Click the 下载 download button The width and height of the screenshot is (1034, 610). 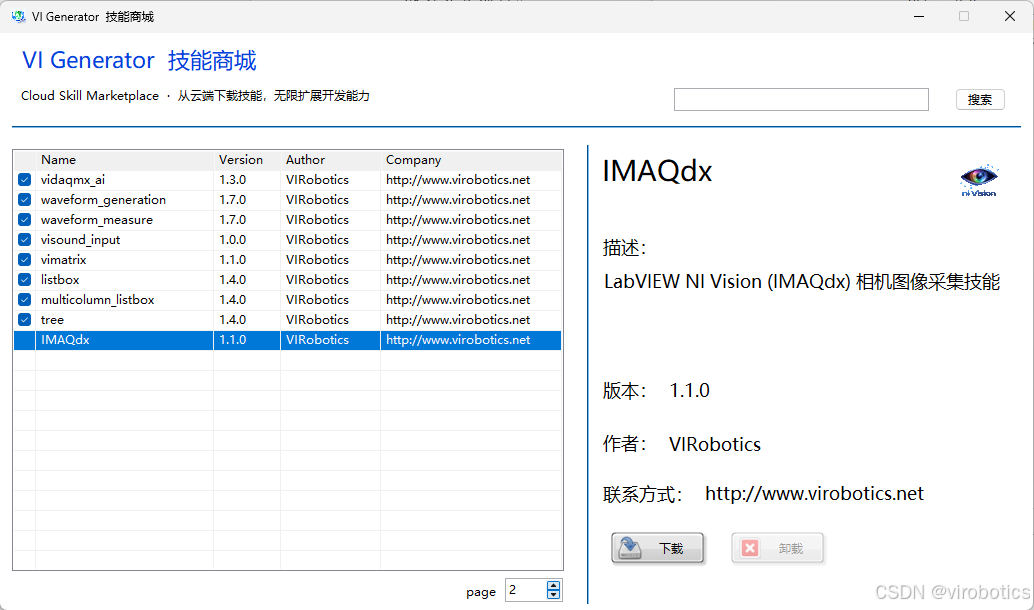(658, 548)
